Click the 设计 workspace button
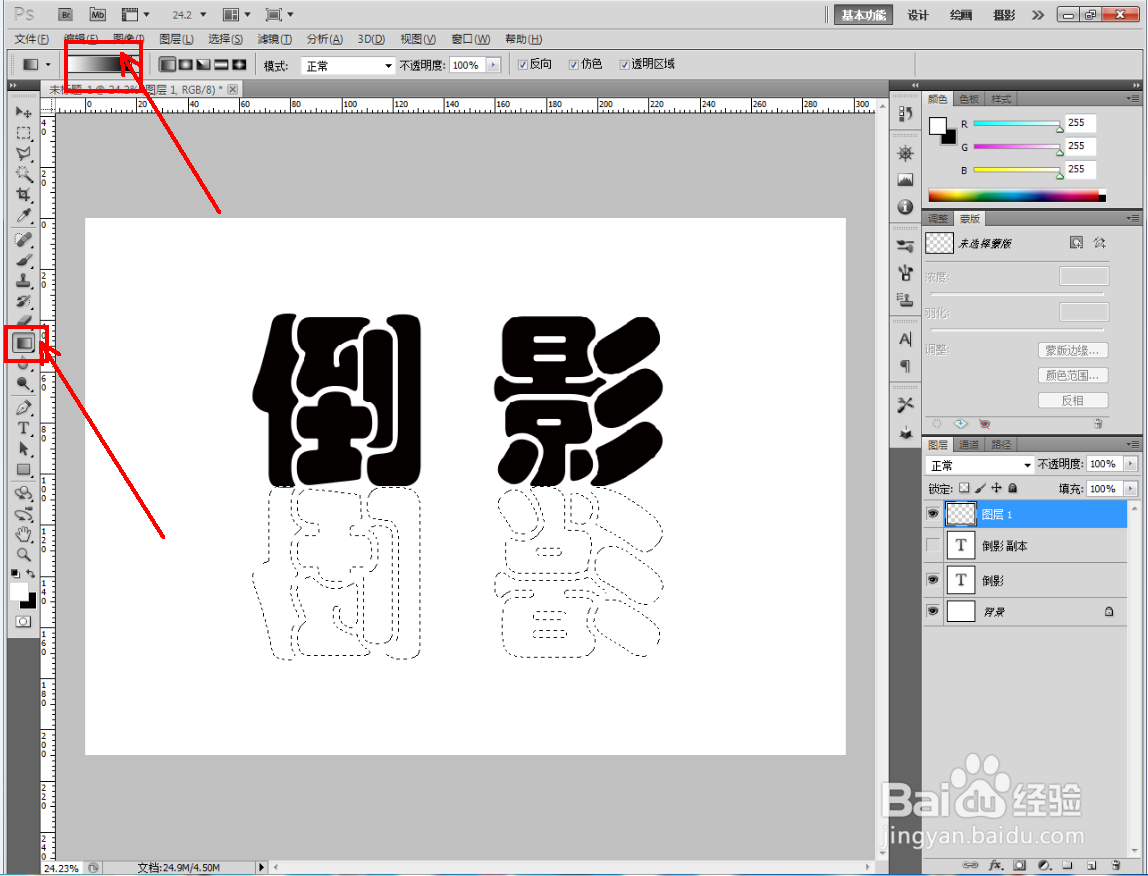The height and width of the screenshot is (876, 1148). pyautogui.click(x=918, y=15)
